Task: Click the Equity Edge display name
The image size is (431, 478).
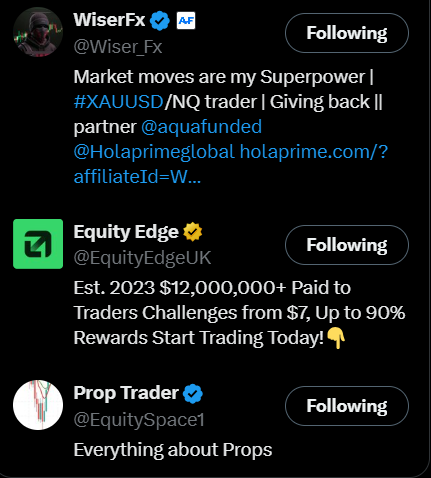Action: [126, 232]
